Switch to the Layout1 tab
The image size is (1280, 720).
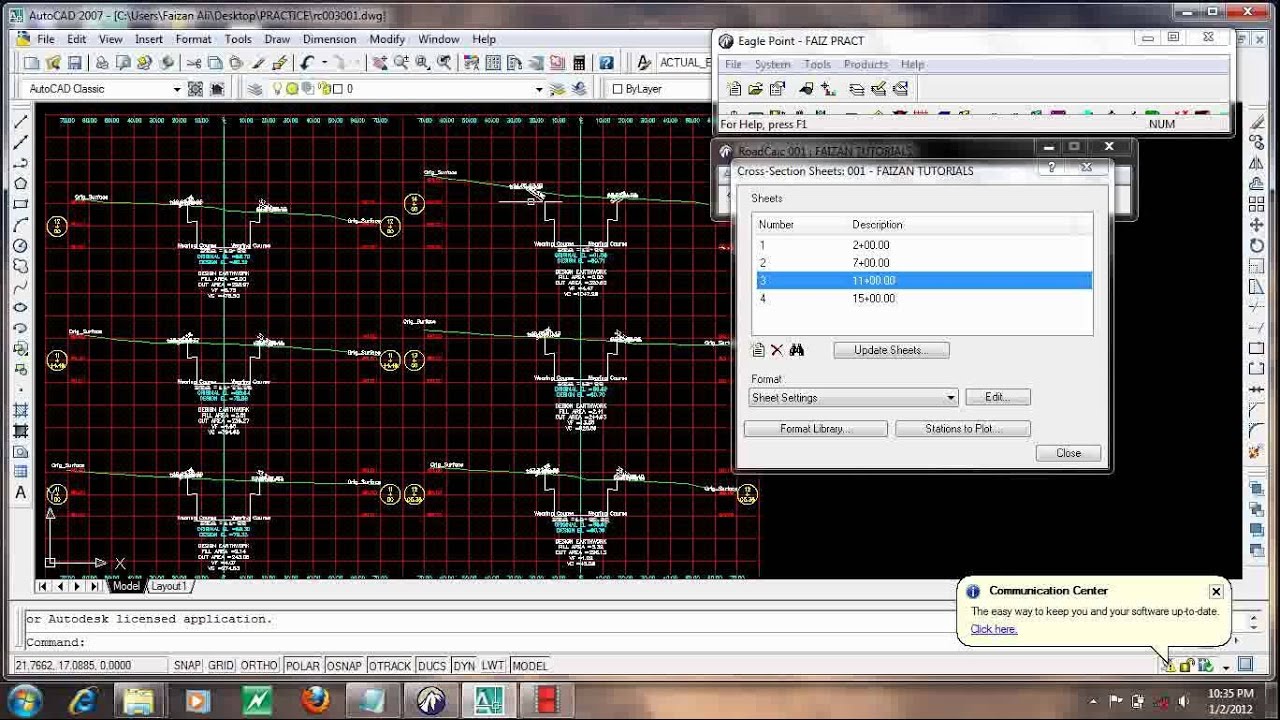[x=167, y=587]
